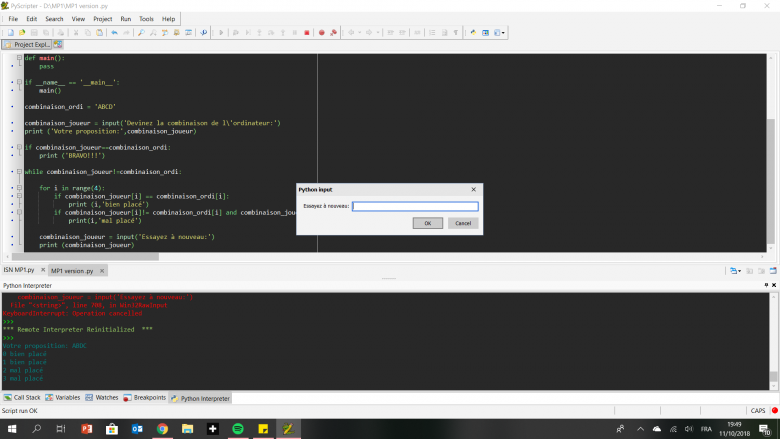The width and height of the screenshot is (780, 439).
Task: Open the Call Stack panel tab
Action: coord(22,398)
